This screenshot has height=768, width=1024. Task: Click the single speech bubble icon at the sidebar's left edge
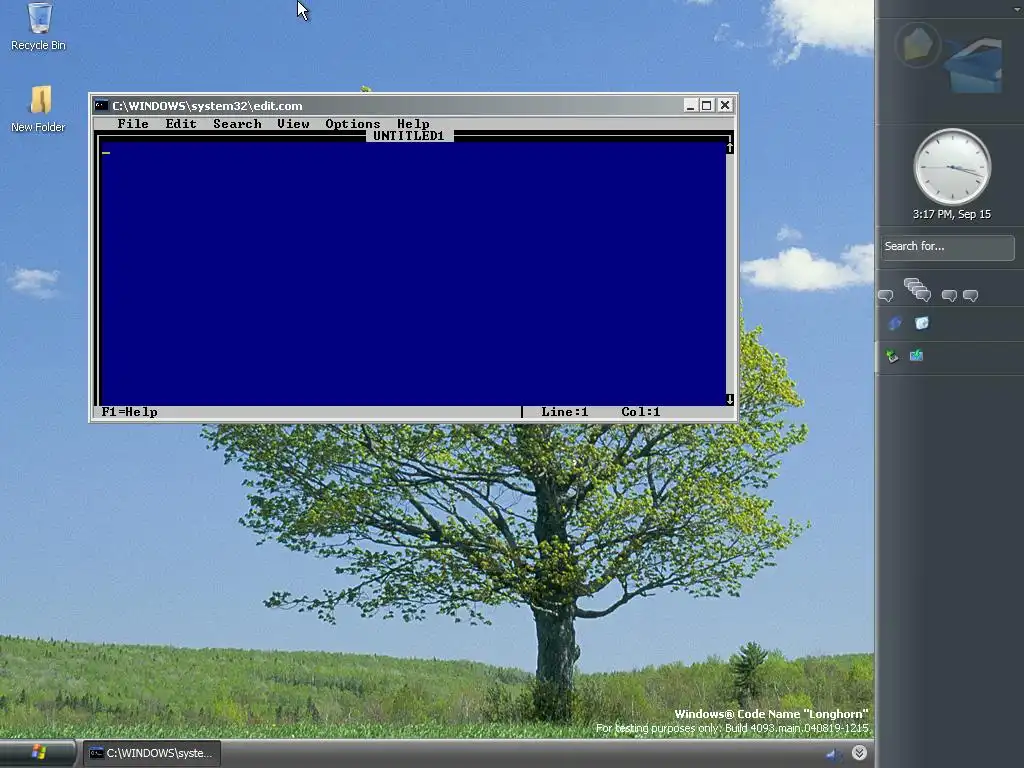point(886,296)
